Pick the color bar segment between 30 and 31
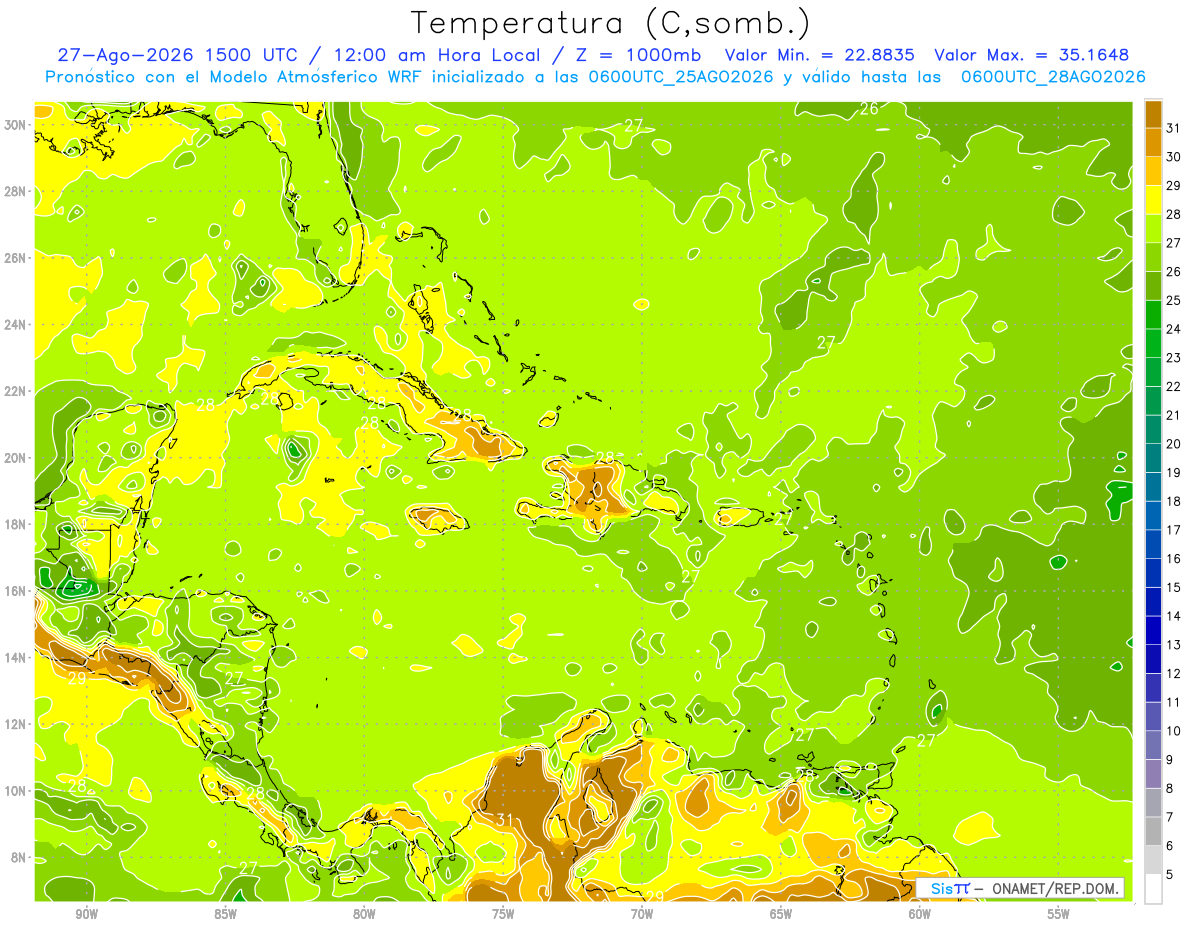This screenshot has width=1200, height=927. (1153, 142)
